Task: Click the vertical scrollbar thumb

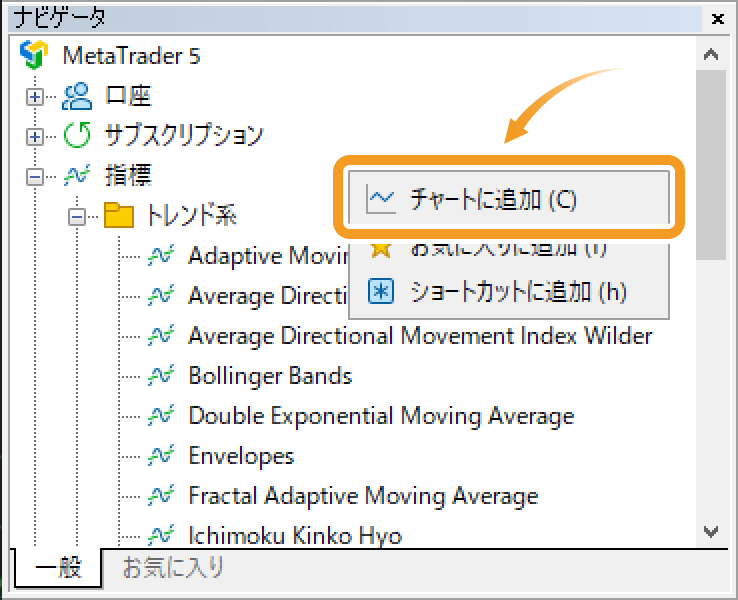Action: pyautogui.click(x=711, y=165)
